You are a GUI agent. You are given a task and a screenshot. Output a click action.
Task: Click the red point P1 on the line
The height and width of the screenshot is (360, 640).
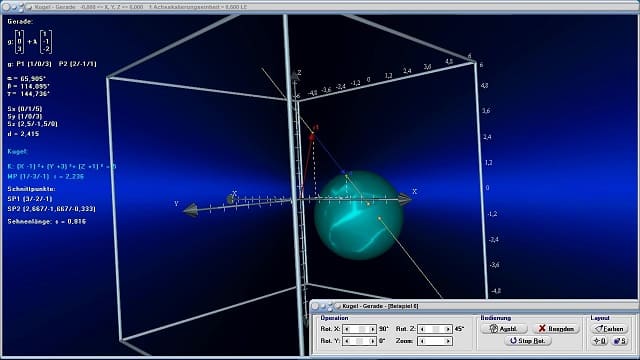[x=312, y=138]
